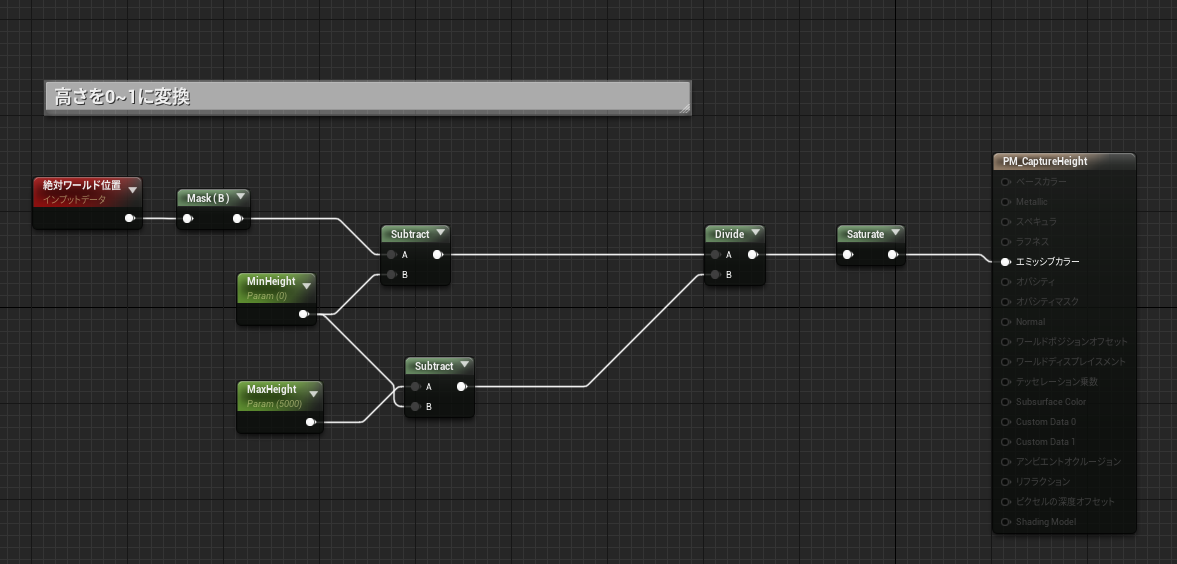Image resolution: width=1177 pixels, height=564 pixels.
Task: Click the Subsurface Color pin
Action: click(1006, 402)
